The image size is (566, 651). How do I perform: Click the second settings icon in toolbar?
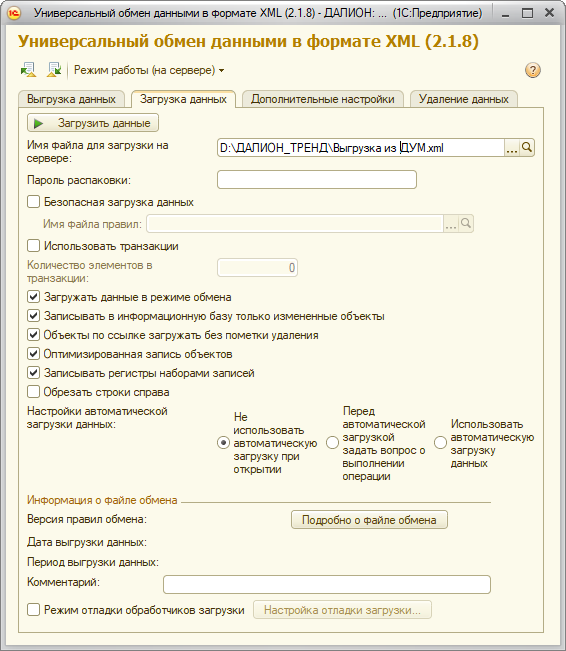tap(54, 70)
